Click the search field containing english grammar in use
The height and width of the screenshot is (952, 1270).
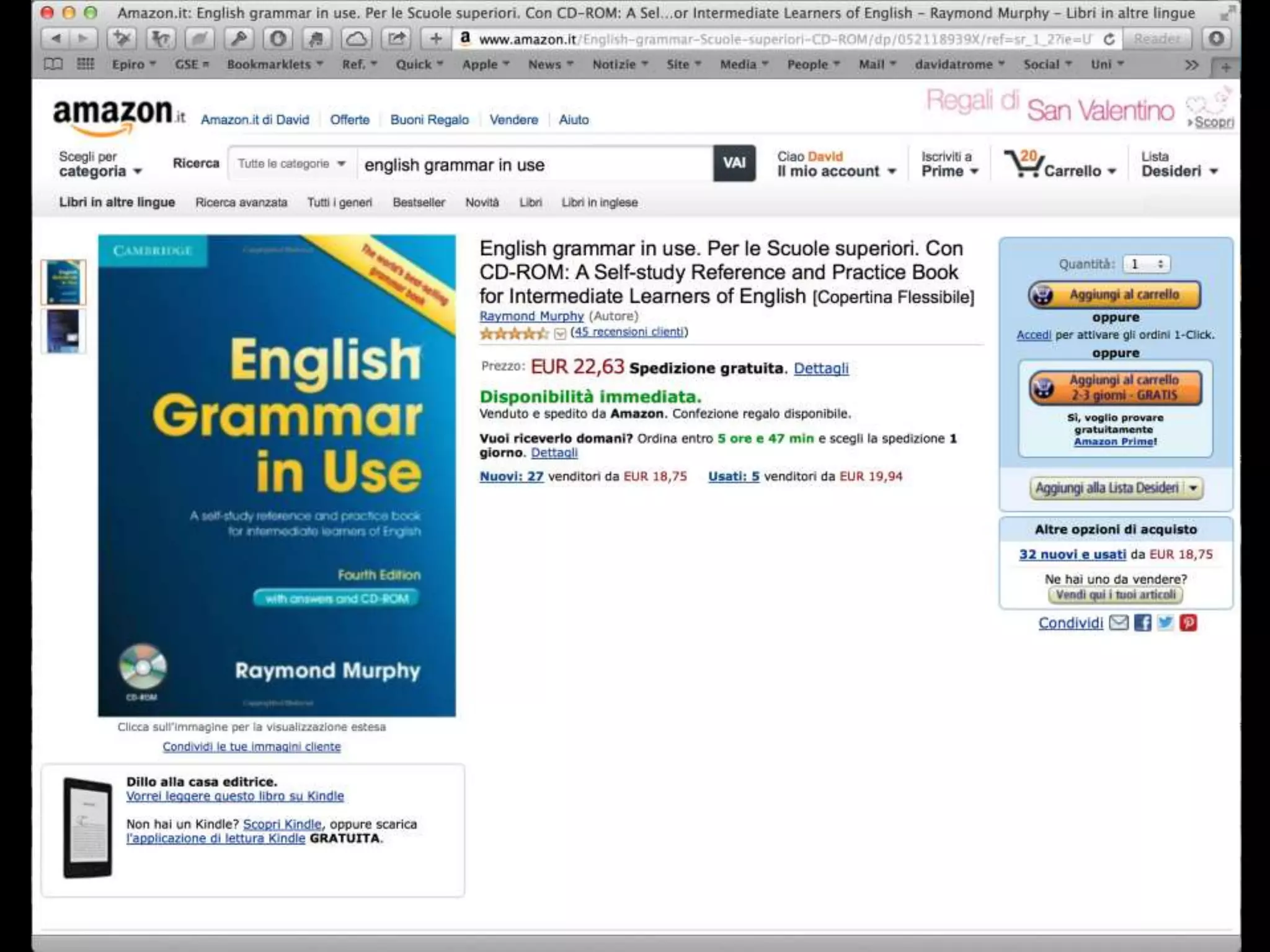coord(533,165)
